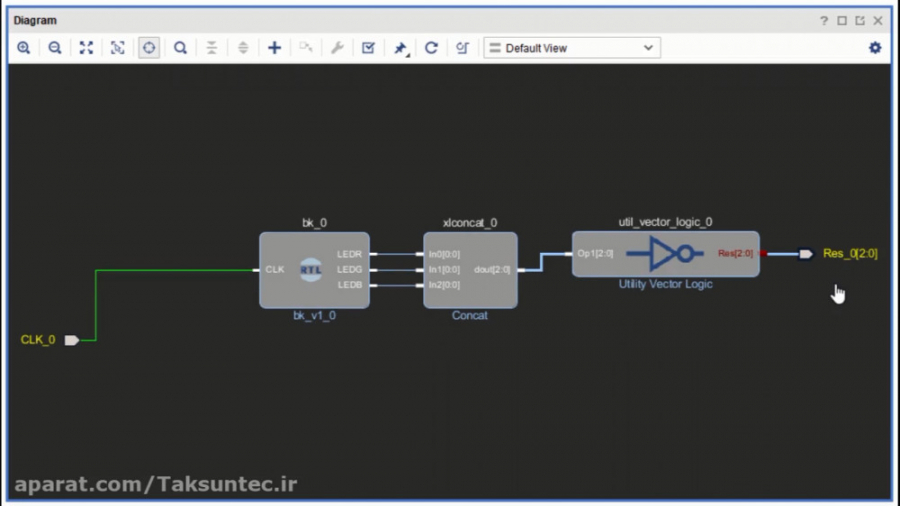Float the Diagram panel window
900x506 pixels.
860,21
